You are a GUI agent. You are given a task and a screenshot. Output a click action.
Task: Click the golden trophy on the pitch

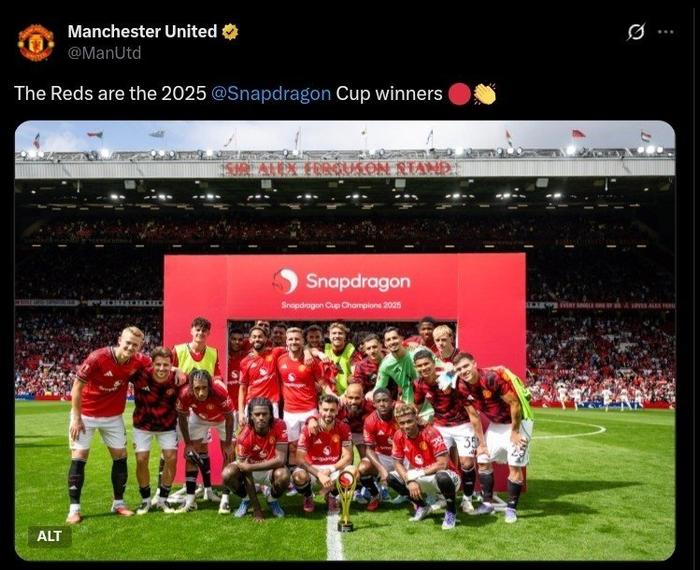point(346,500)
